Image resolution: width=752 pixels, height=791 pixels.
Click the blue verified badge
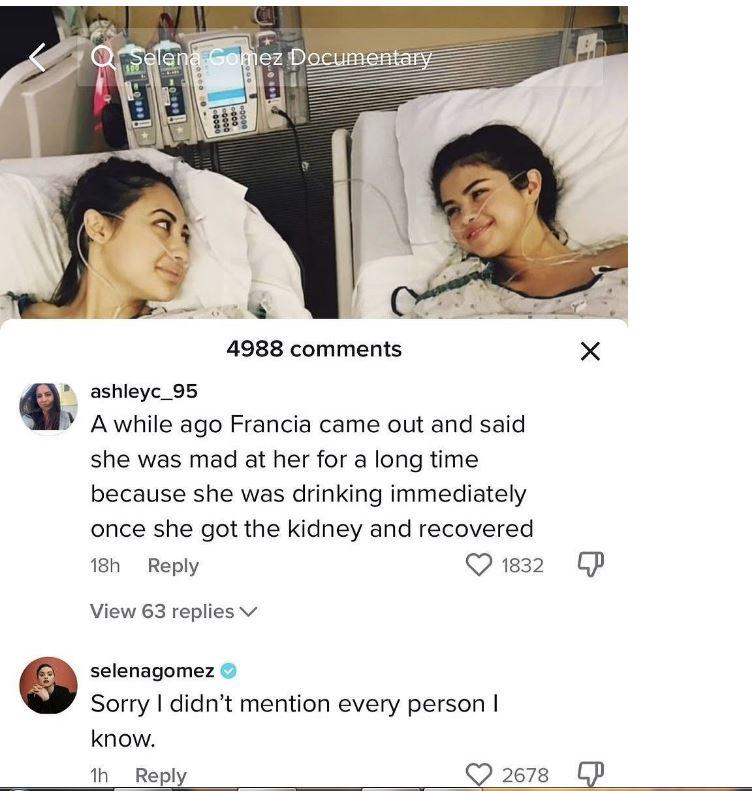(x=229, y=670)
